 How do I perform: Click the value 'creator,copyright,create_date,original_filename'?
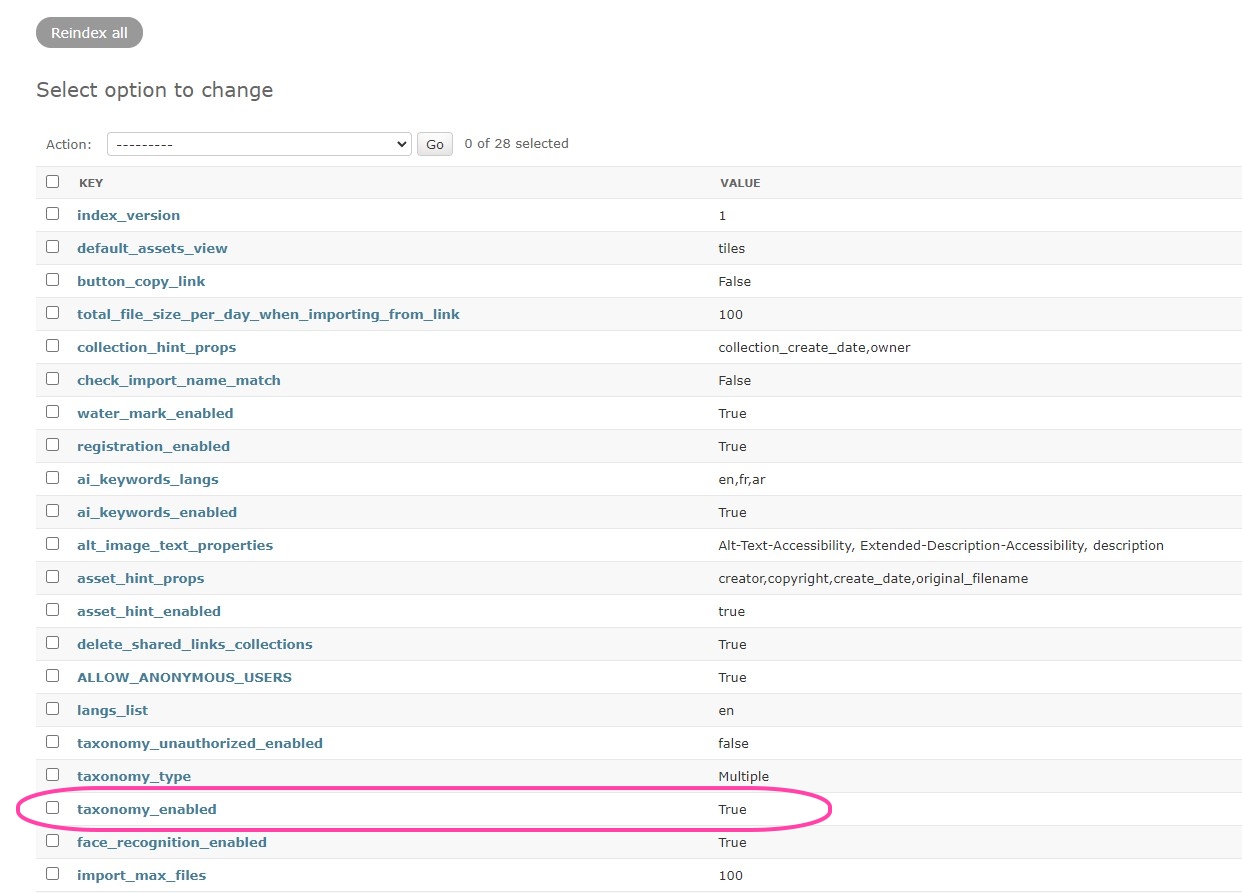(x=873, y=578)
